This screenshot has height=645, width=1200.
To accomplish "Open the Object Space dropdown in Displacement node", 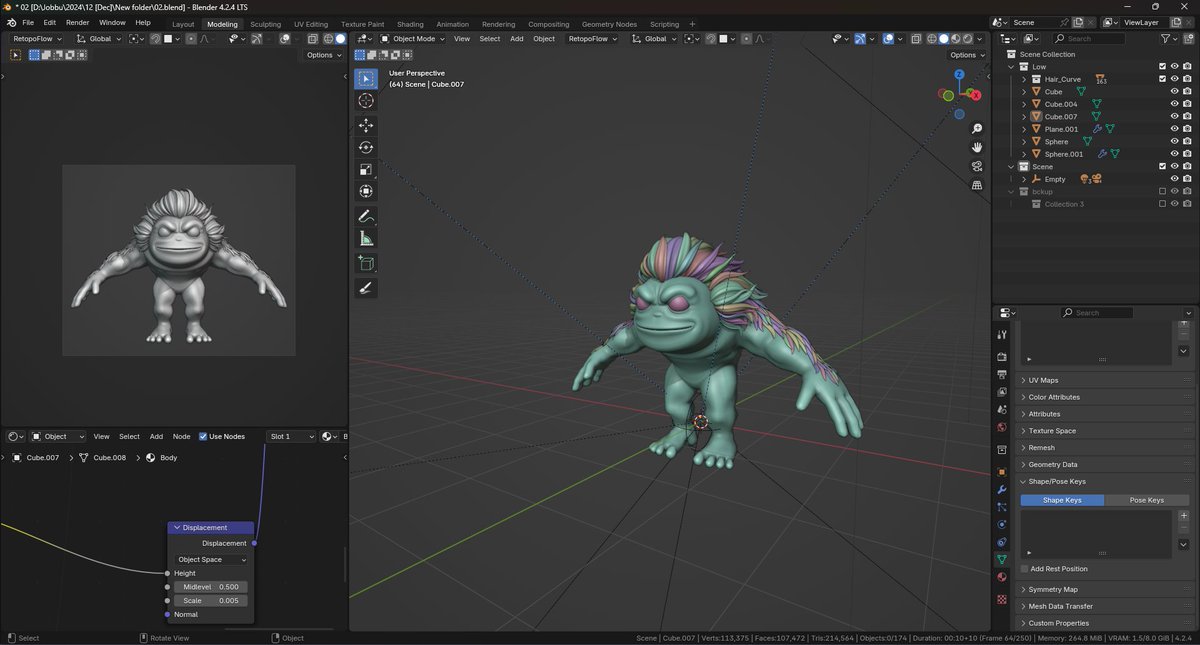I will 211,560.
